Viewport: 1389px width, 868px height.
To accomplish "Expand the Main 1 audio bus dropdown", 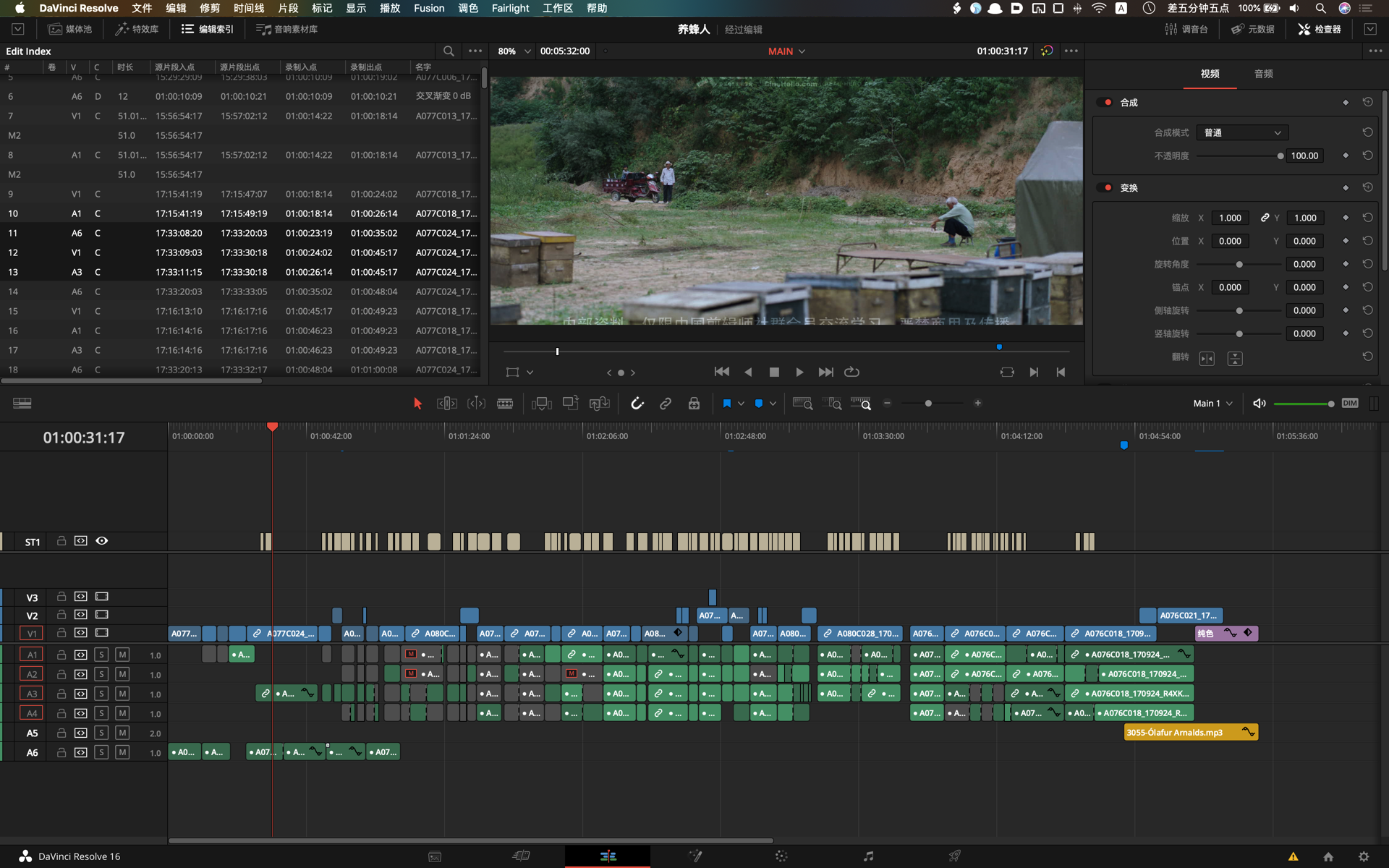I will tap(1212, 404).
